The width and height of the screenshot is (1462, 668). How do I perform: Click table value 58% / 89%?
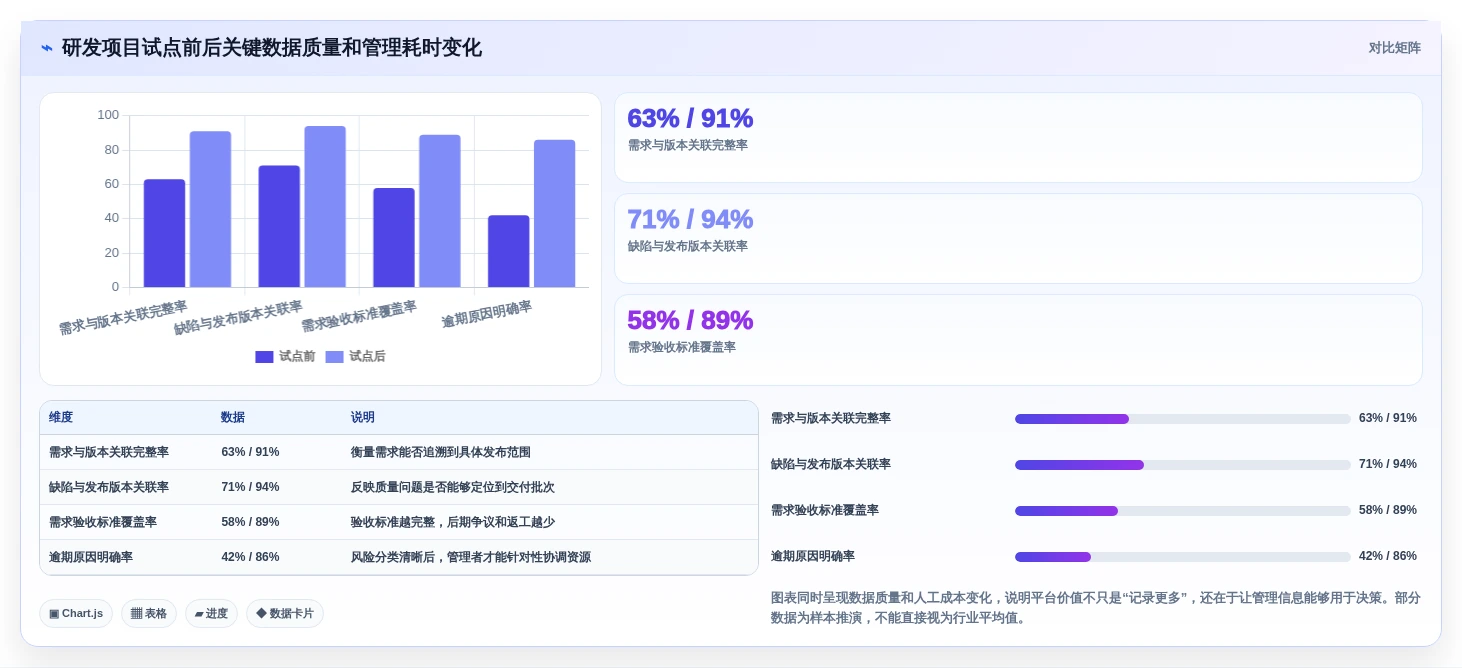point(250,522)
